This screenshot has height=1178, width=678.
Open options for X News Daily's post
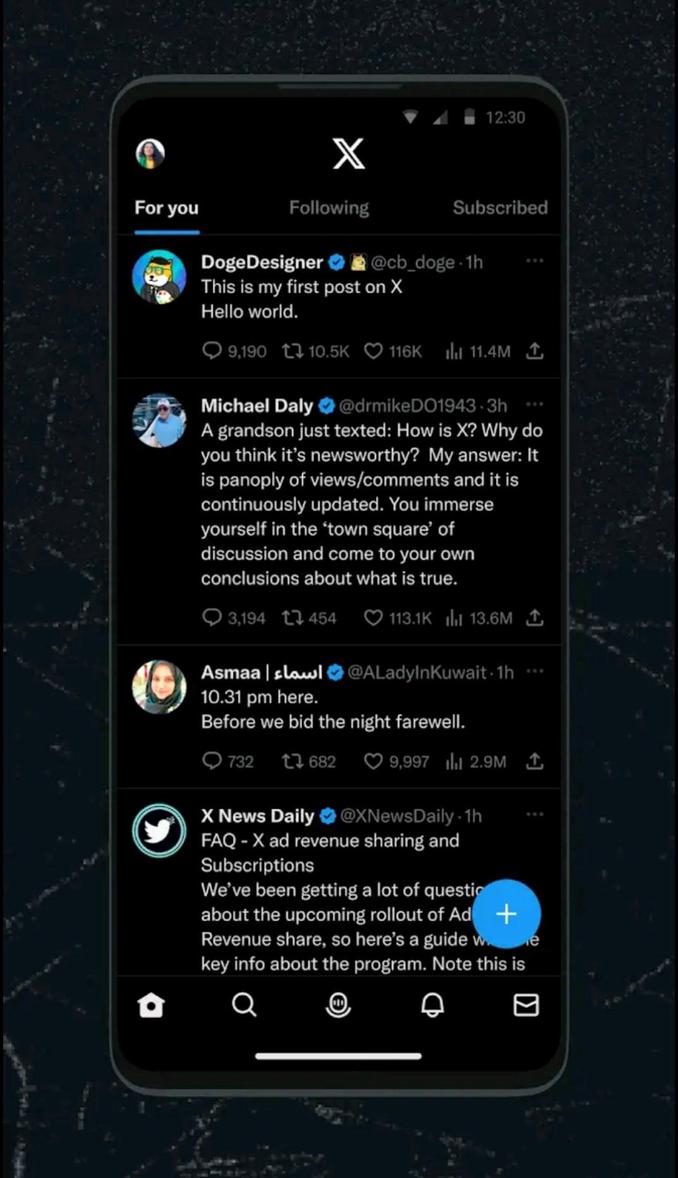tap(534, 814)
